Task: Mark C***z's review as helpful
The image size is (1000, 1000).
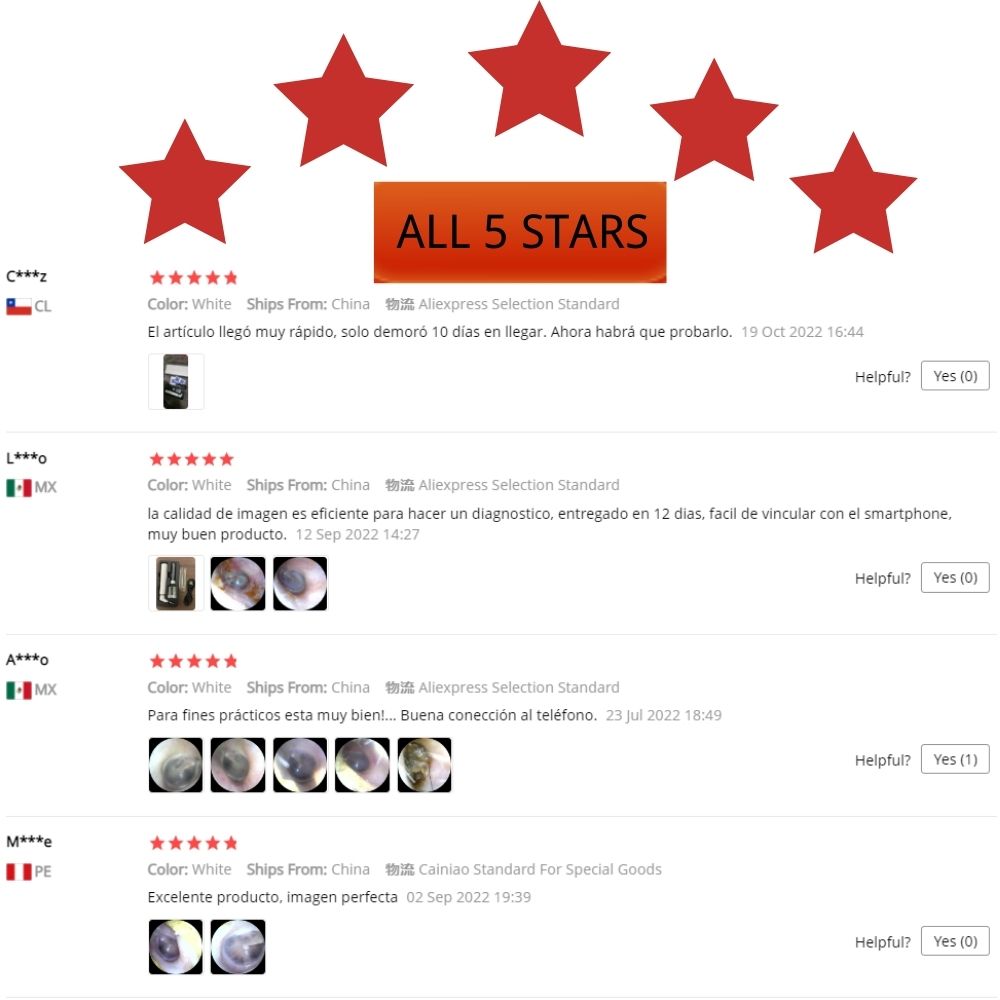Action: point(955,376)
